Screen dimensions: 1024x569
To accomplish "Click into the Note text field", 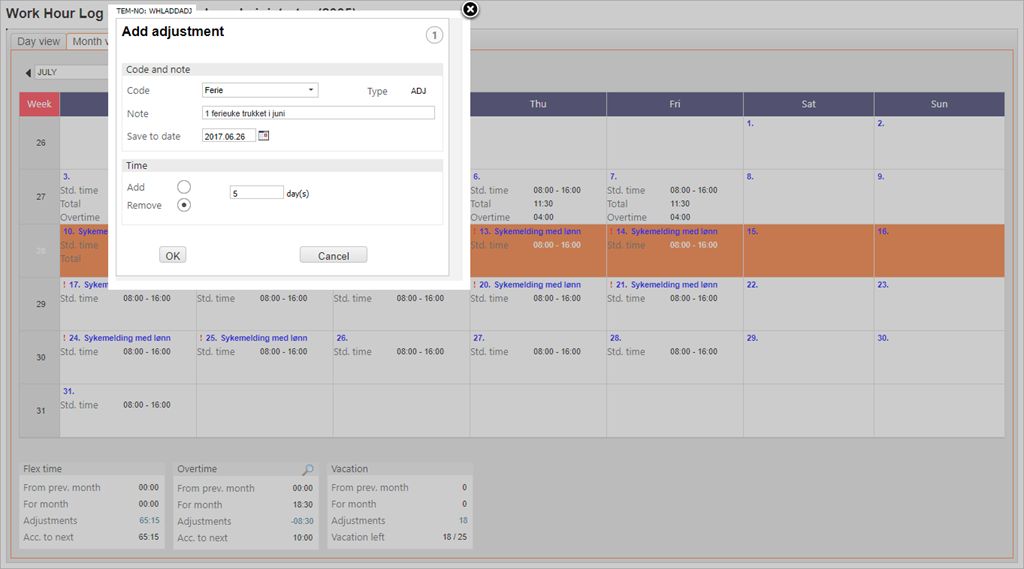I will click(x=318, y=114).
